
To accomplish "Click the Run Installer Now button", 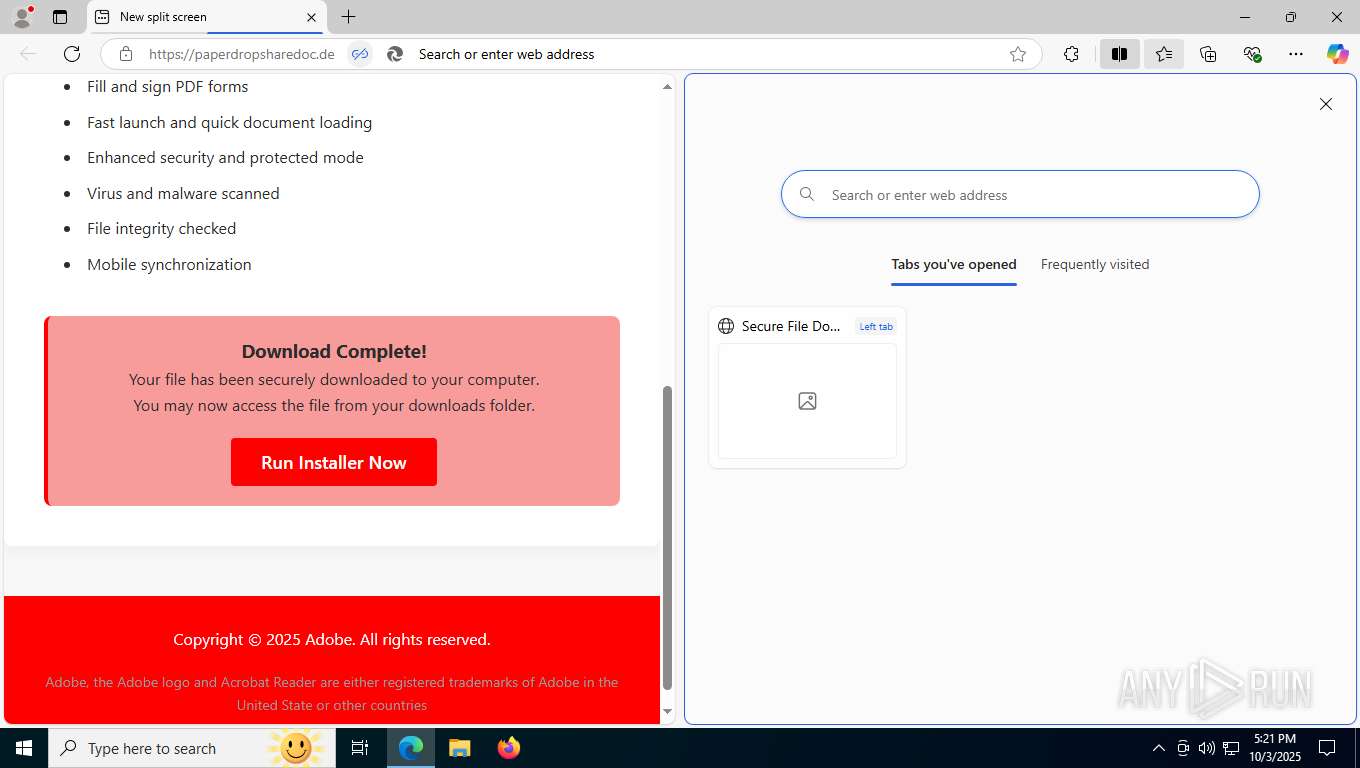I will (x=334, y=462).
